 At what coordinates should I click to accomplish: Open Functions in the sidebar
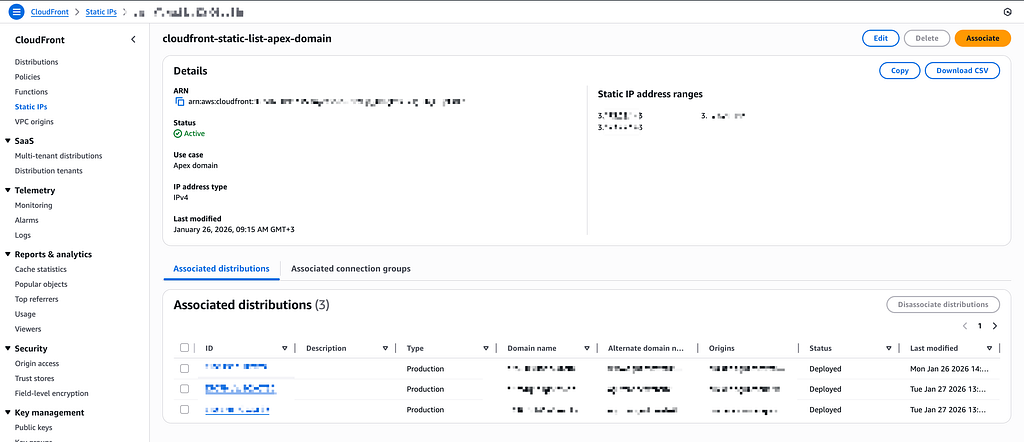coord(31,92)
